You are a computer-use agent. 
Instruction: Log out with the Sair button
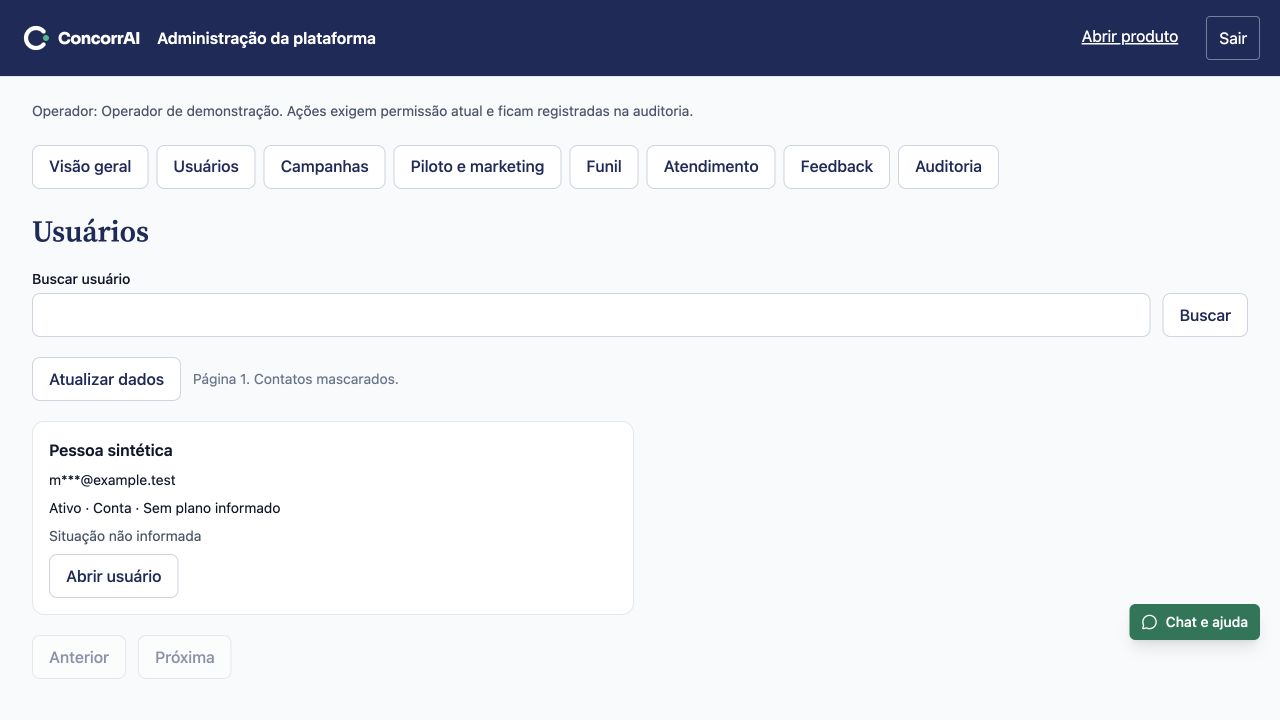coord(1233,38)
